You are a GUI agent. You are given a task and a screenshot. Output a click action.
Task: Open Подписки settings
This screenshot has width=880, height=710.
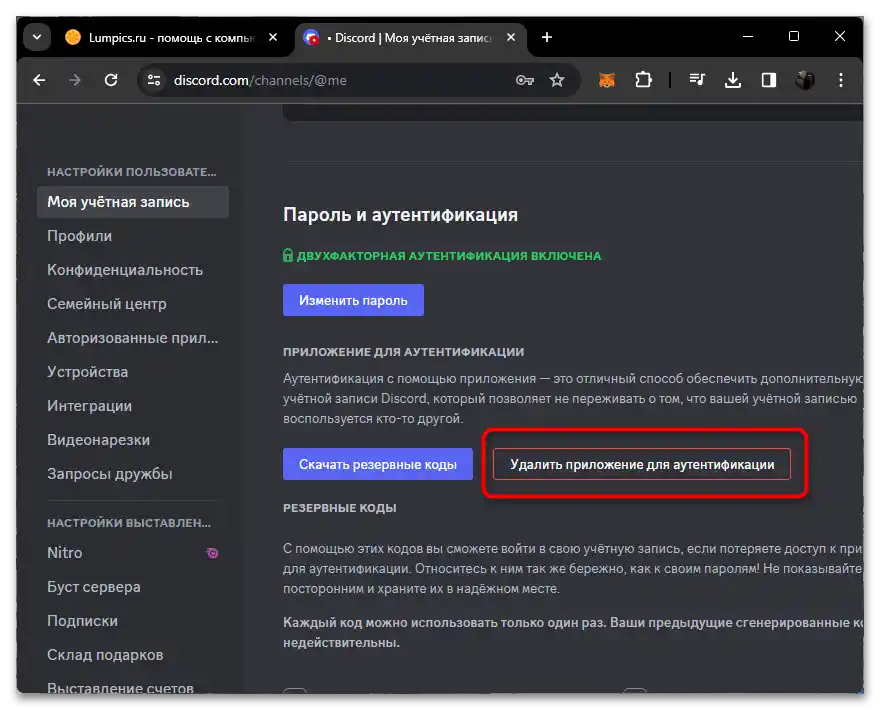[x=132, y=621]
